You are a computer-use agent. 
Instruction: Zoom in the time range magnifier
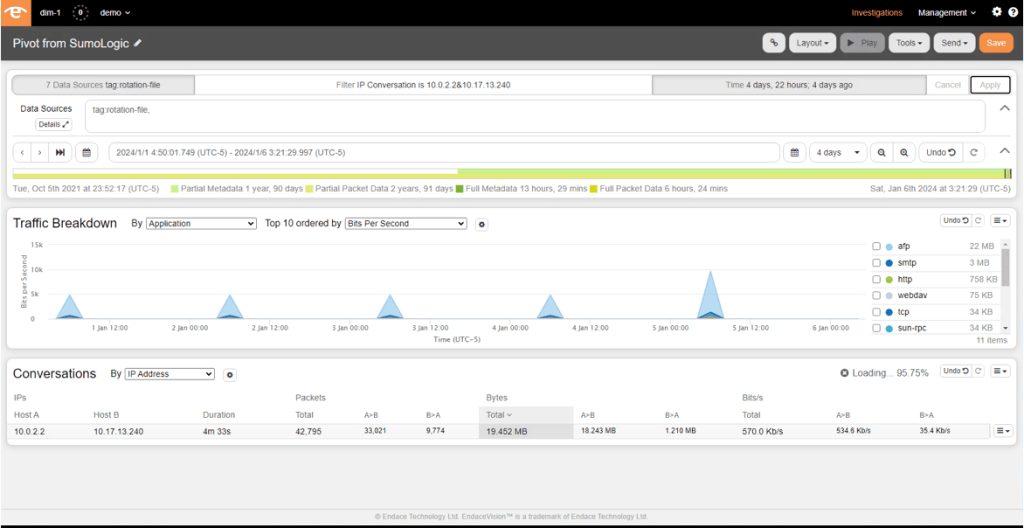click(904, 152)
